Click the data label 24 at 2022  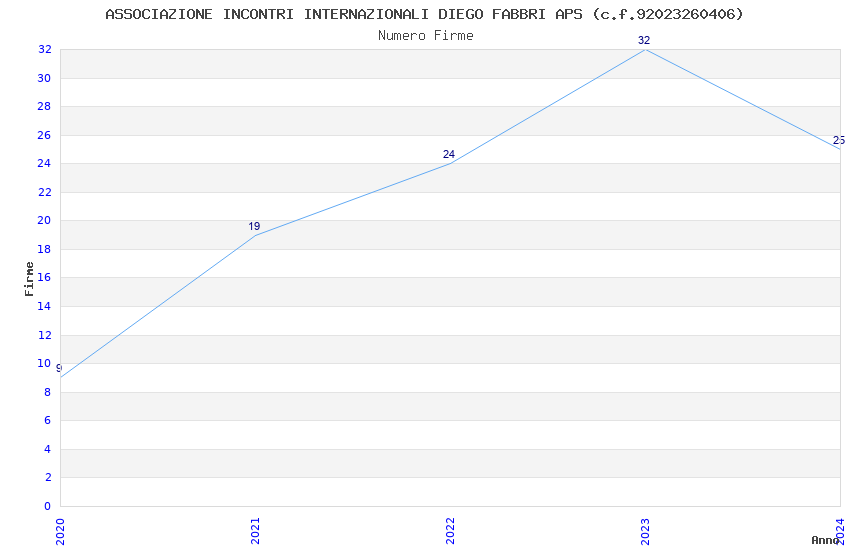click(x=449, y=154)
